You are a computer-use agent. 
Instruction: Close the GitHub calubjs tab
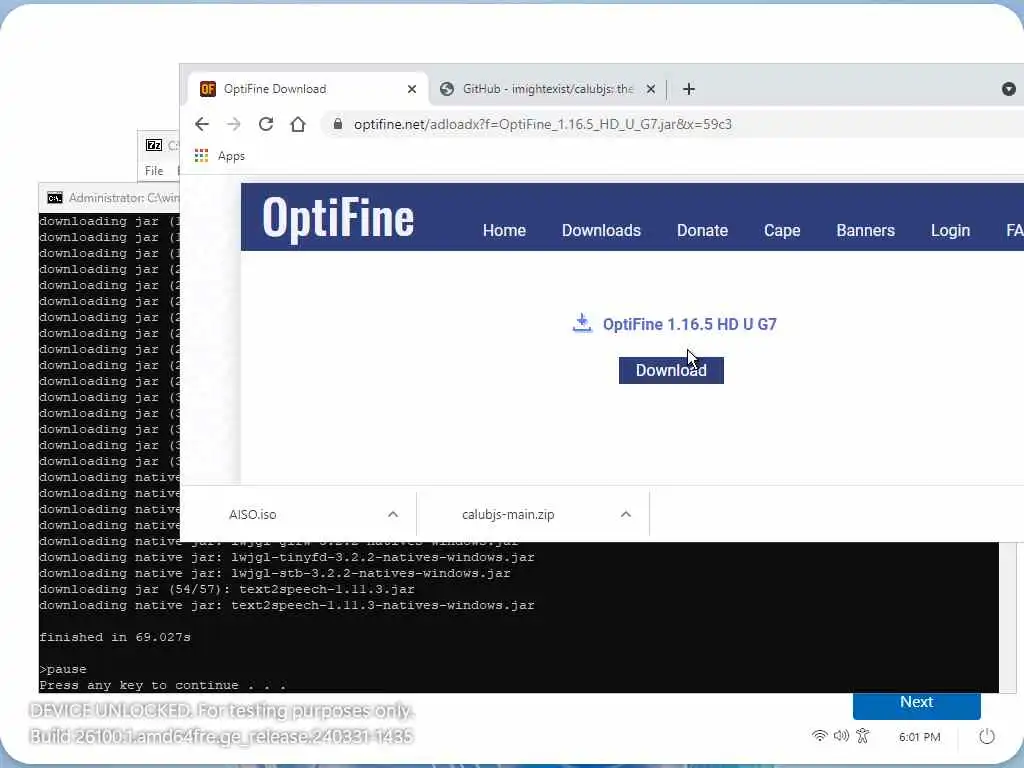pos(650,89)
